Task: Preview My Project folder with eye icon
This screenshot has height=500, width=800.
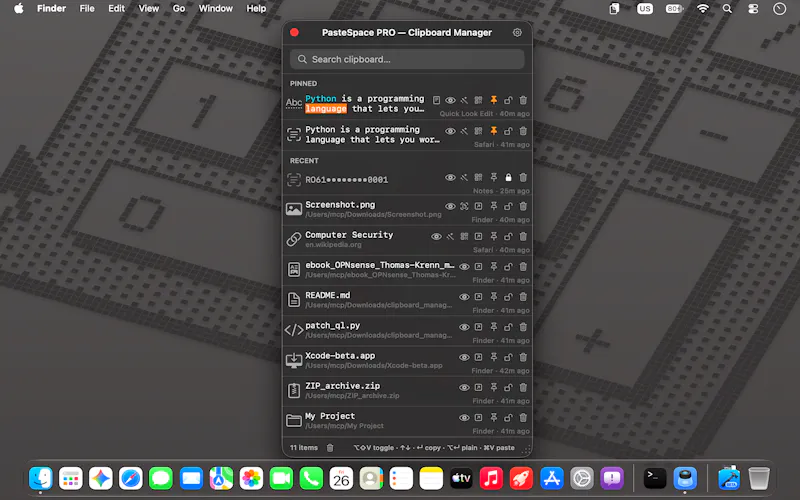Action: pyautogui.click(x=464, y=417)
